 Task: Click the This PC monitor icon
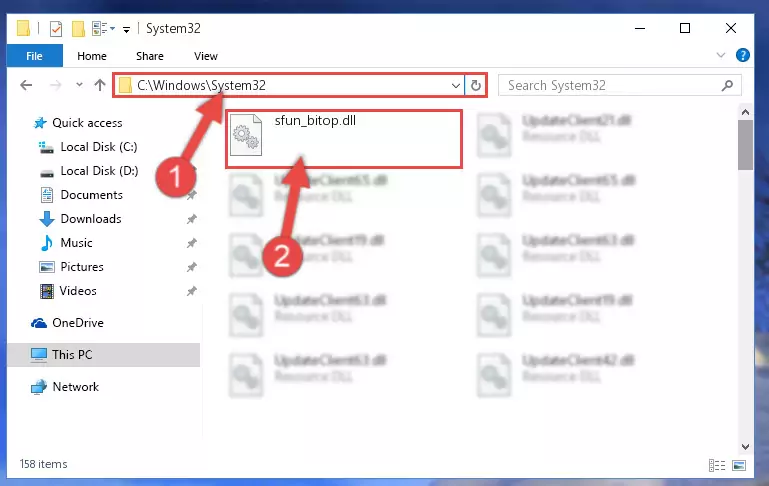pos(39,355)
